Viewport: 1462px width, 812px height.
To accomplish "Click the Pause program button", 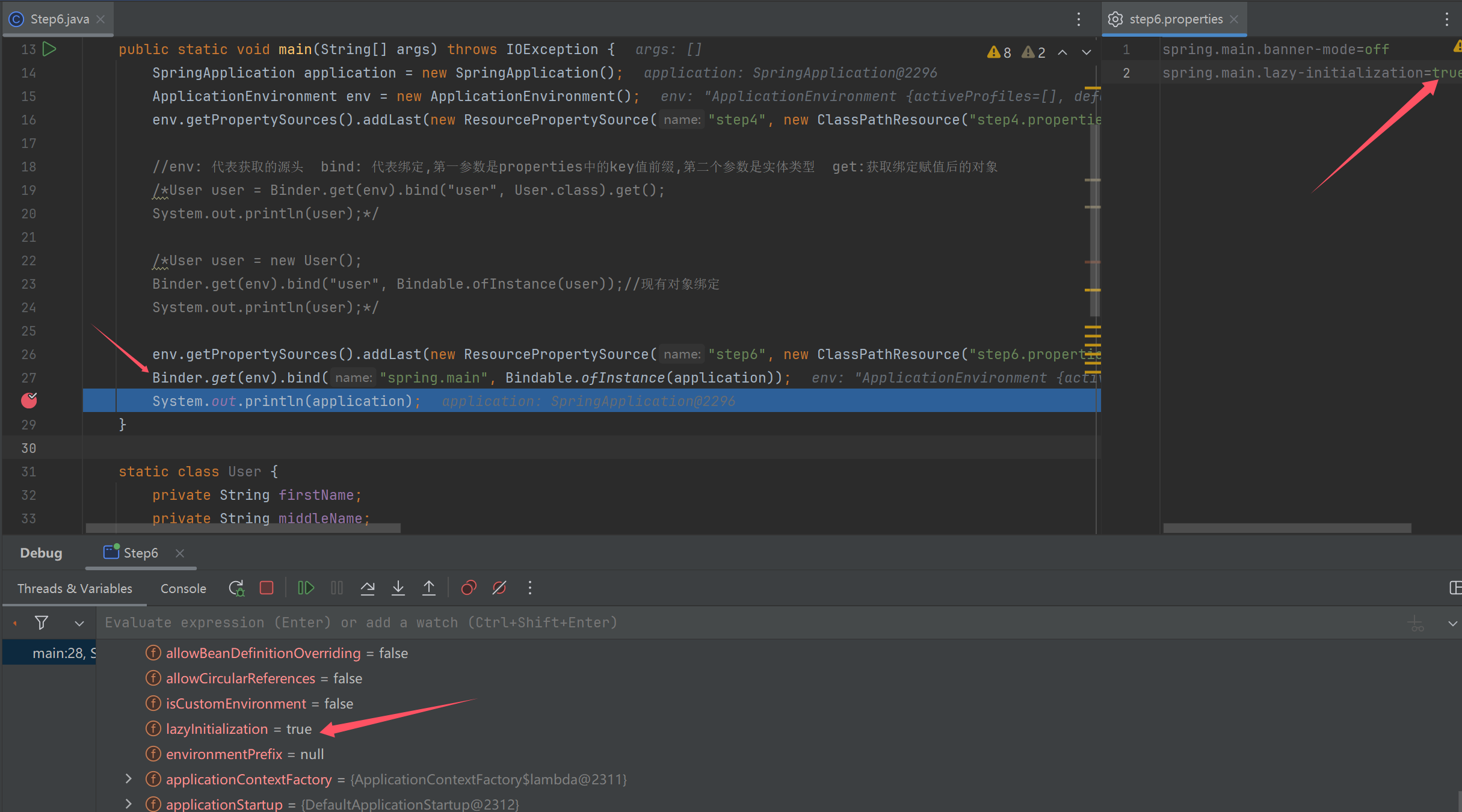I will pyautogui.click(x=337, y=588).
